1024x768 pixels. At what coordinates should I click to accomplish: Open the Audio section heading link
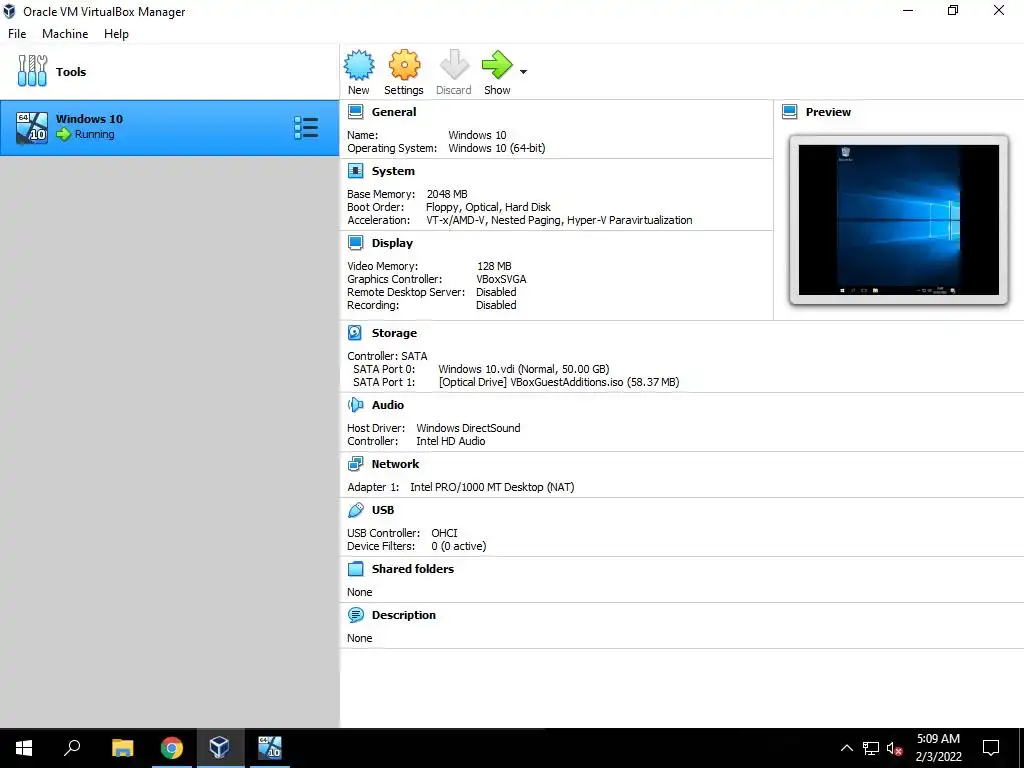pos(388,405)
